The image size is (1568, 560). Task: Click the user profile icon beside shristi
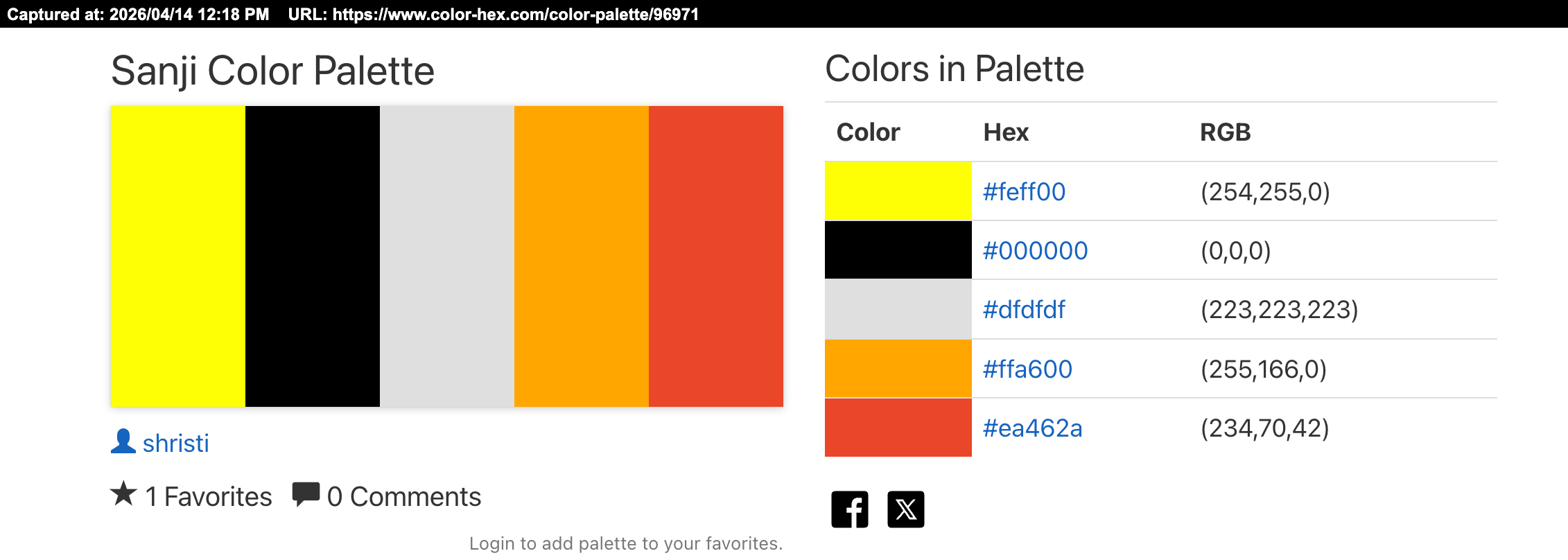[x=123, y=441]
